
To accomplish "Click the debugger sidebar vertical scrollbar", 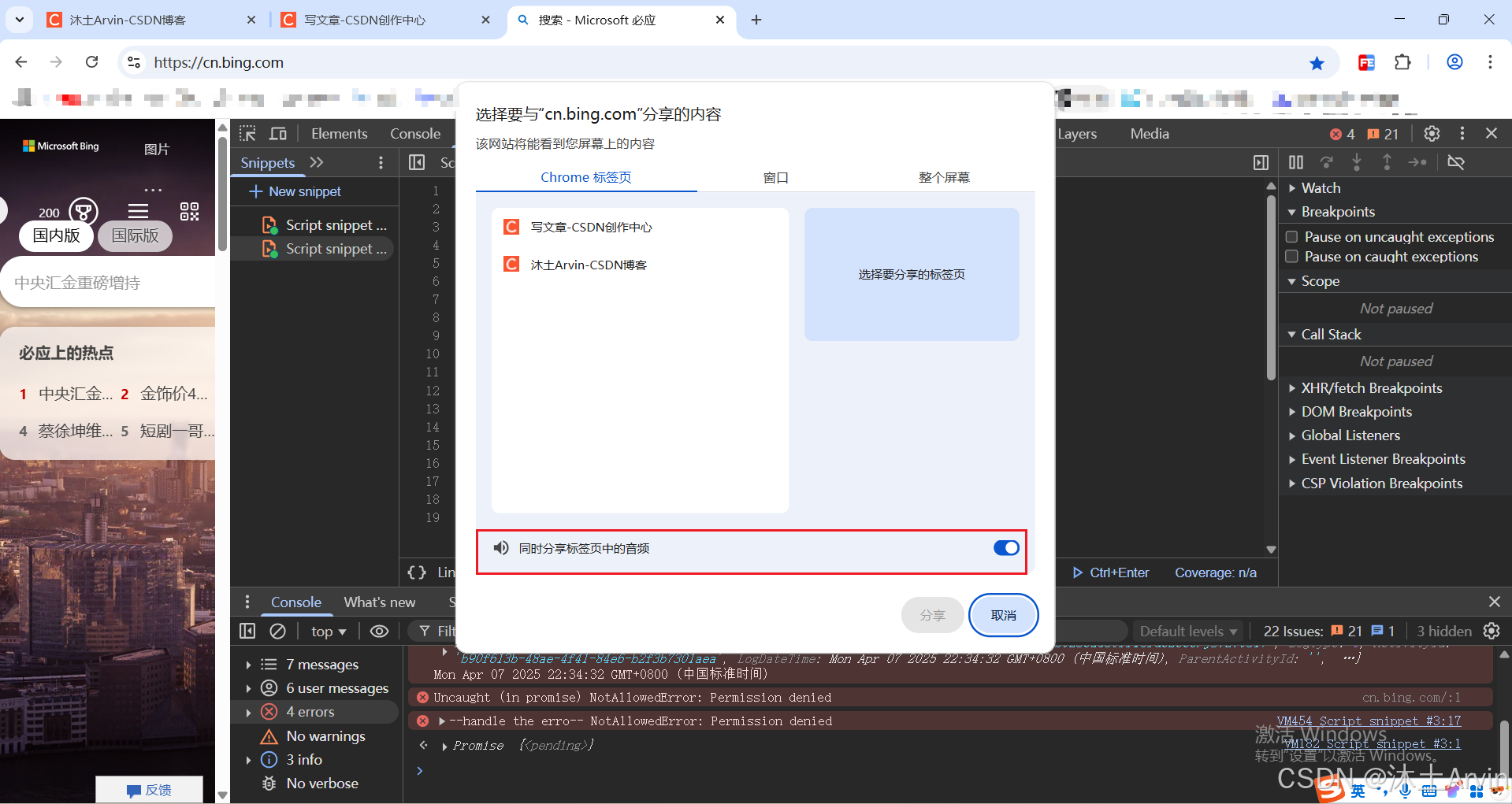I will coord(1270,287).
